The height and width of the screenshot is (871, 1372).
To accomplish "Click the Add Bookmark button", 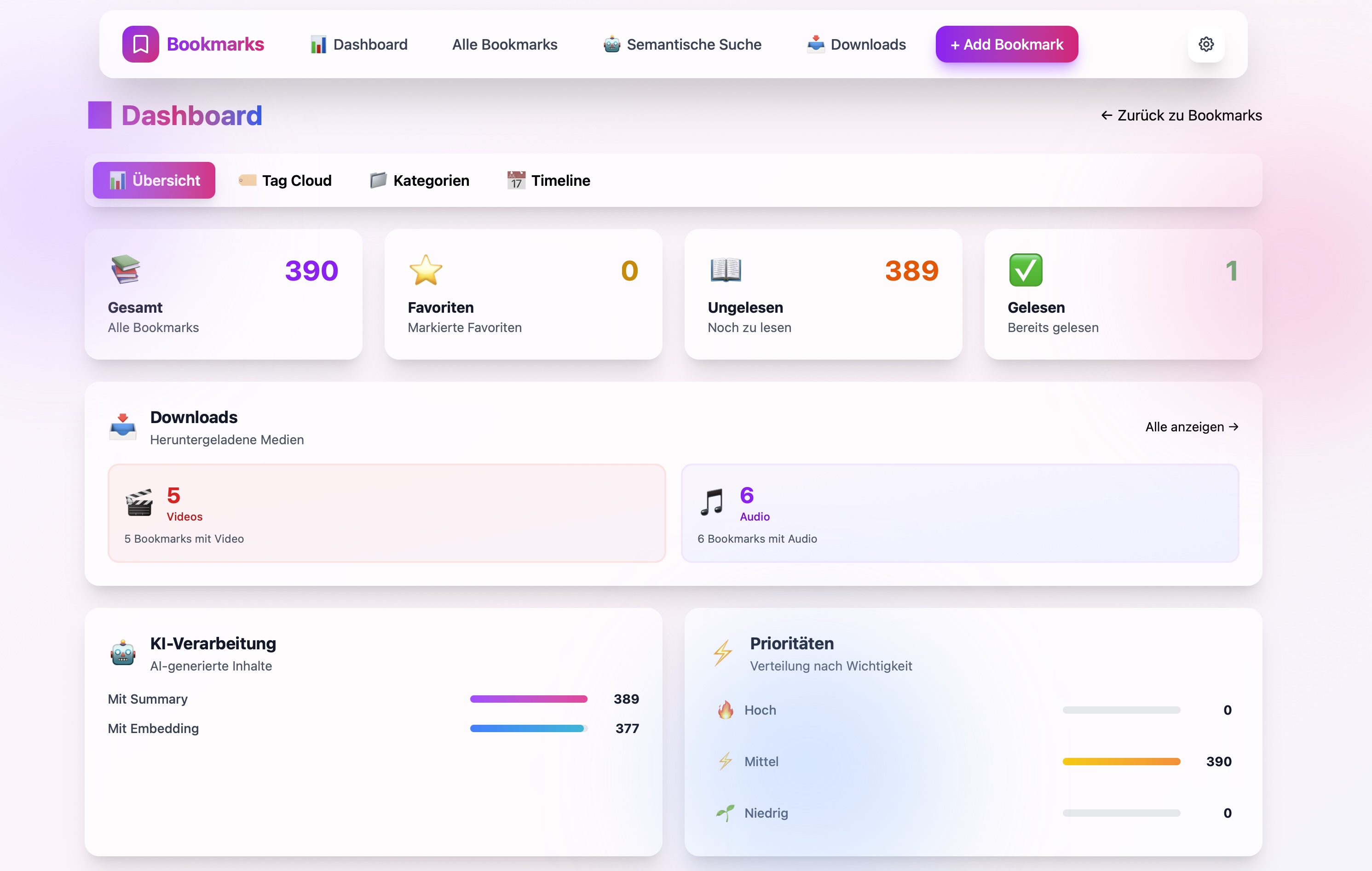I will pyautogui.click(x=1006, y=44).
